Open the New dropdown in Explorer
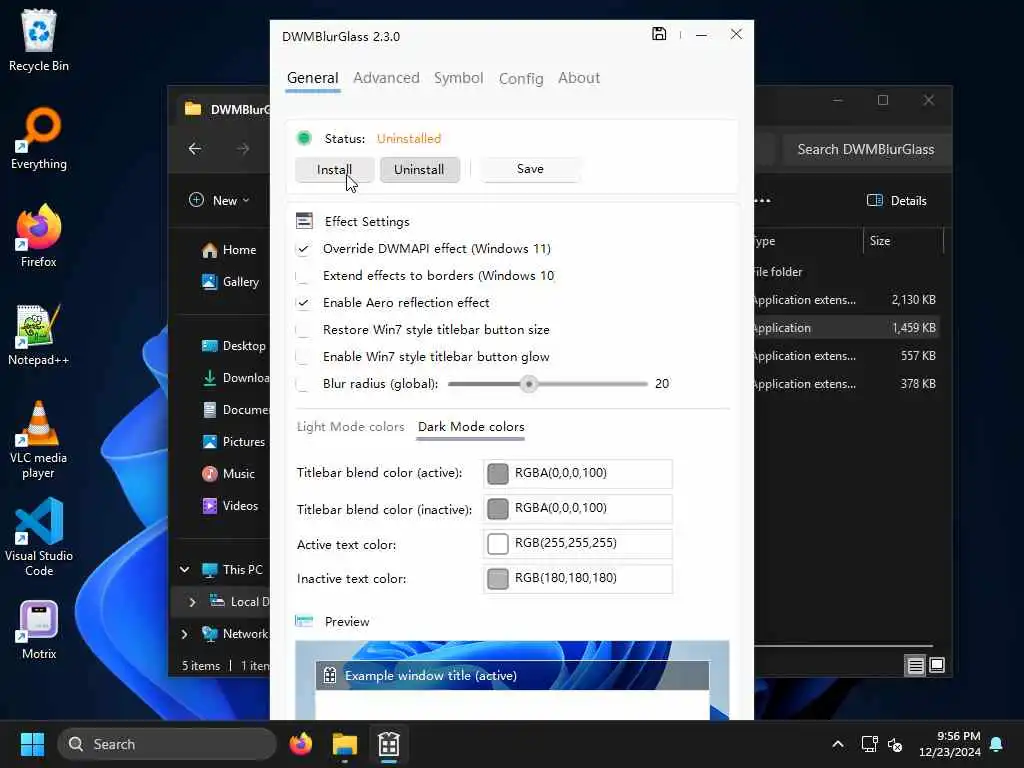This screenshot has height=768, width=1024. point(219,200)
